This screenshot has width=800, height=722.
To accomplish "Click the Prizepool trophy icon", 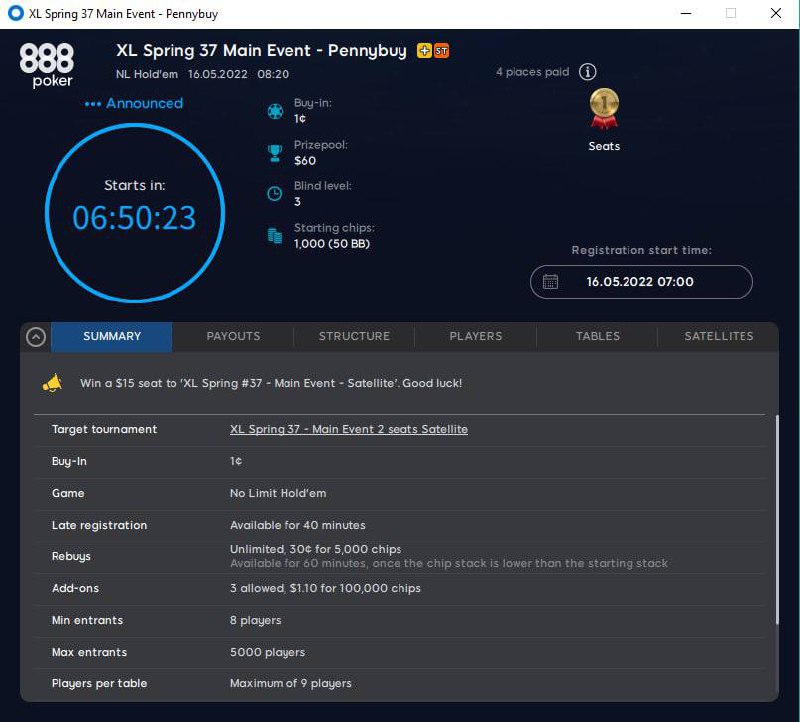I will point(275,153).
